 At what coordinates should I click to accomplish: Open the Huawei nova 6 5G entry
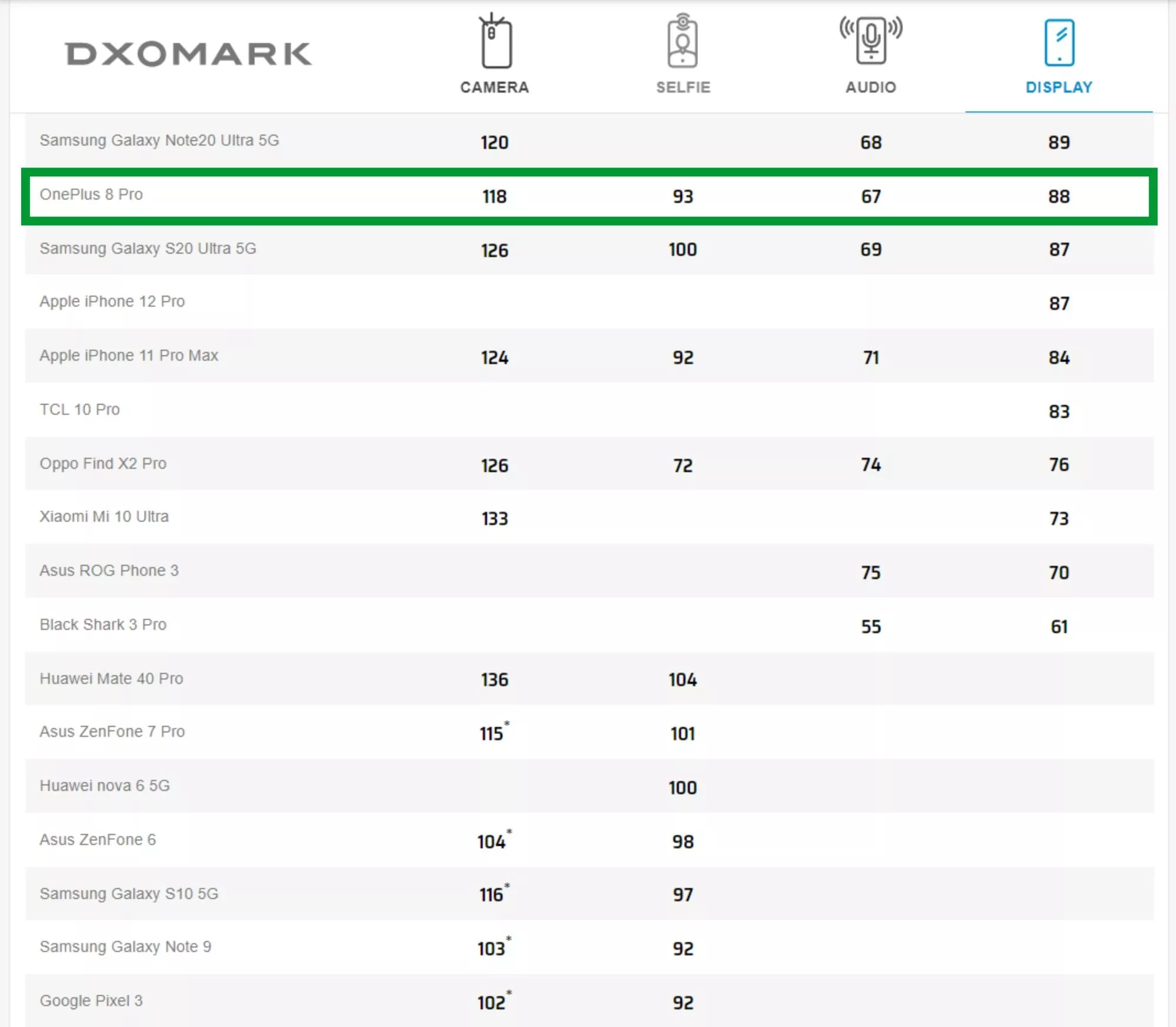point(105,786)
